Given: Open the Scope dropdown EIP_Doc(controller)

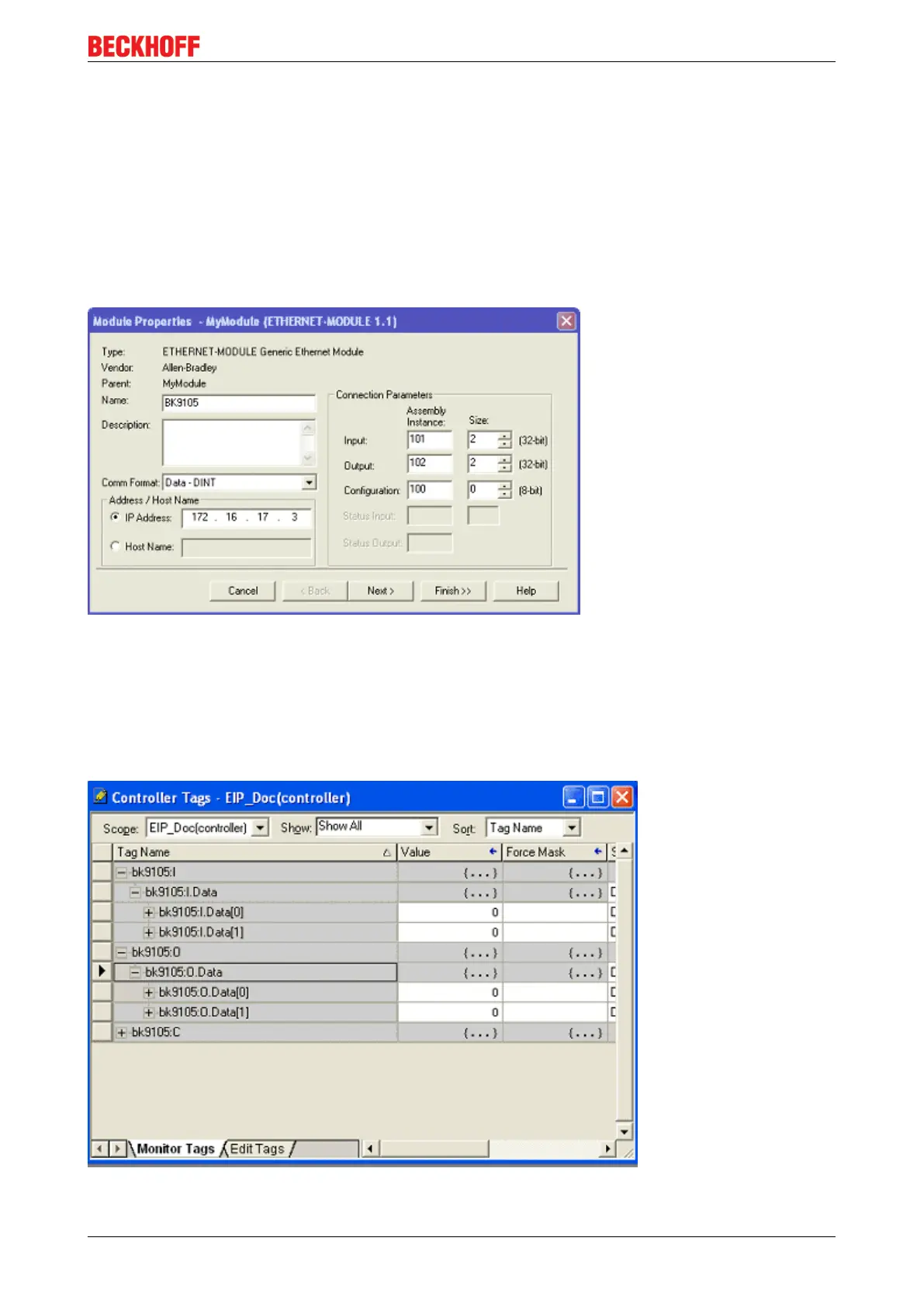Looking at the screenshot, I should point(261,828).
